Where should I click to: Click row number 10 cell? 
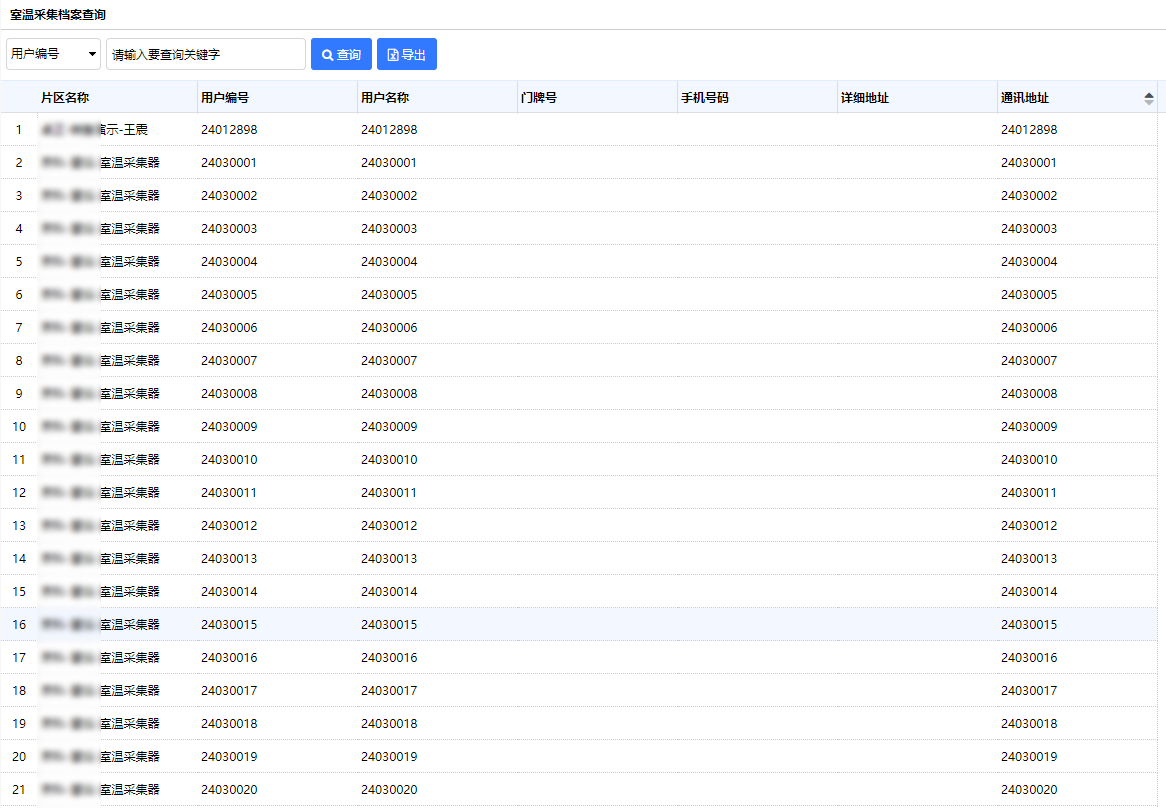click(x=19, y=427)
